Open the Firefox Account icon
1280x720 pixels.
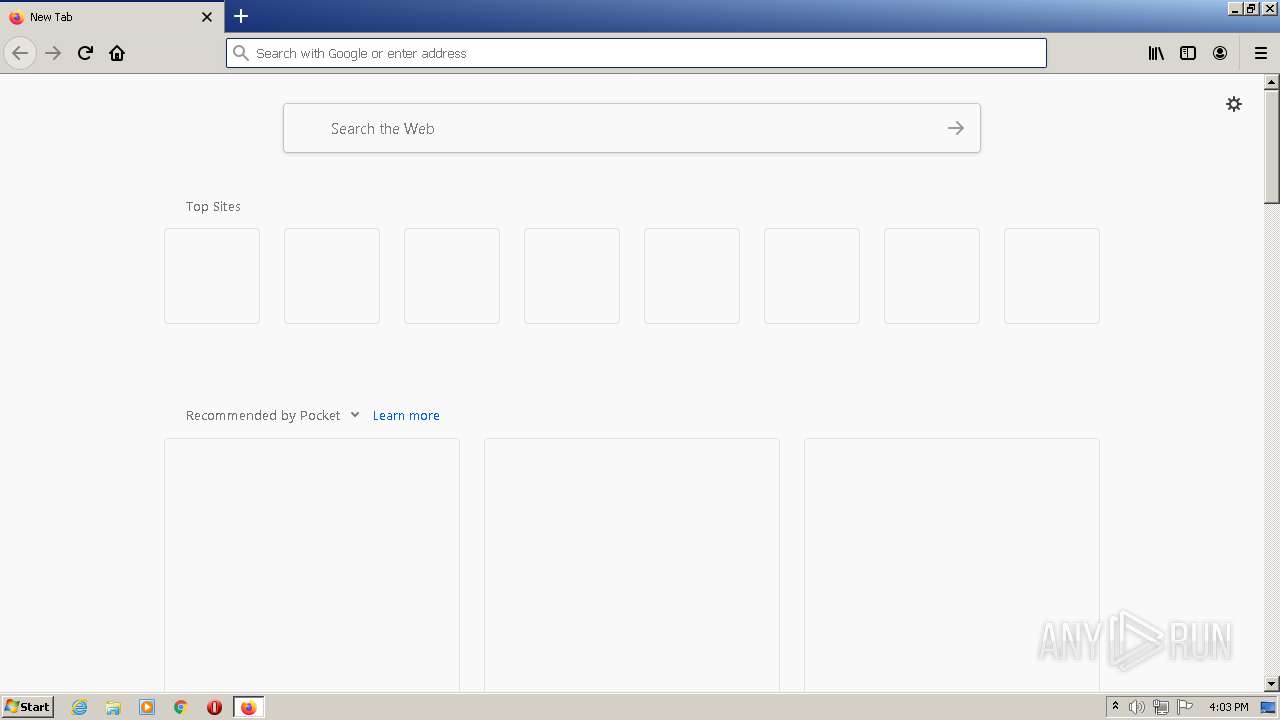pos(1220,53)
